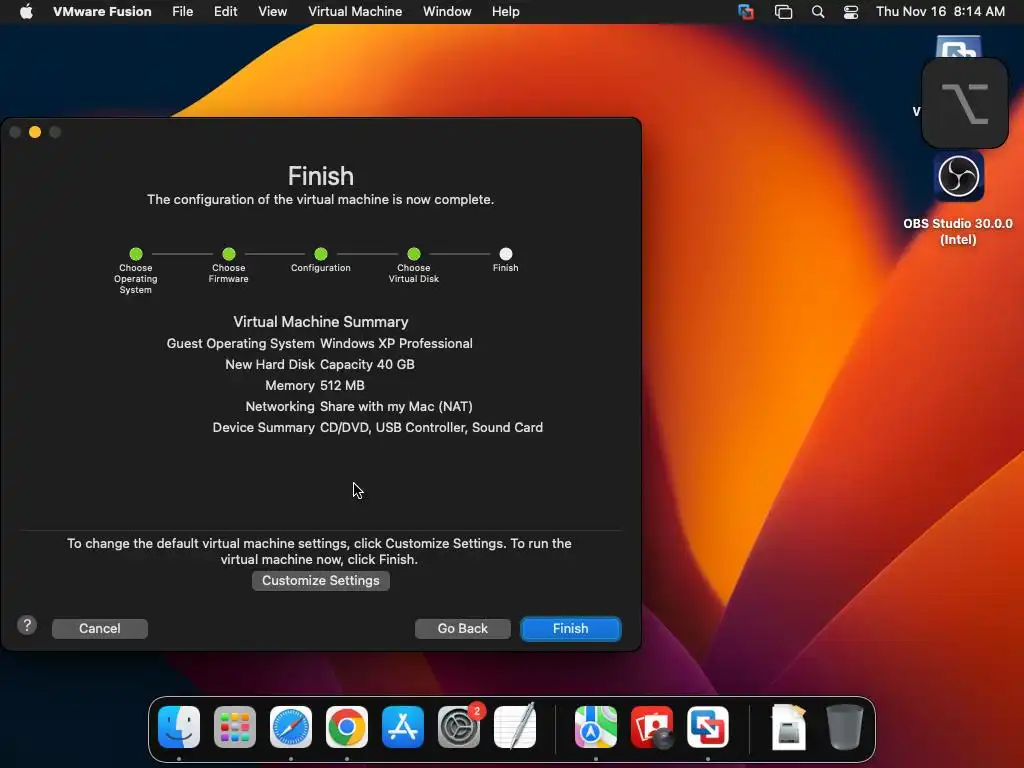The width and height of the screenshot is (1024, 768).
Task: Open the disk image file in Dock
Action: 789,727
